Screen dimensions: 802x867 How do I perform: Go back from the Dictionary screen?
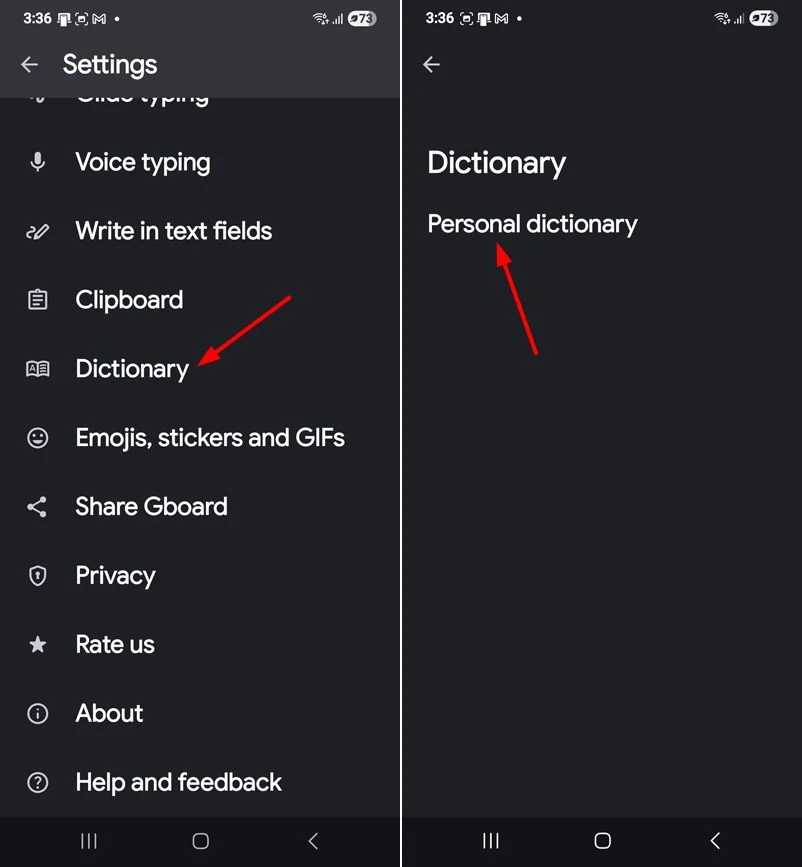coord(431,65)
